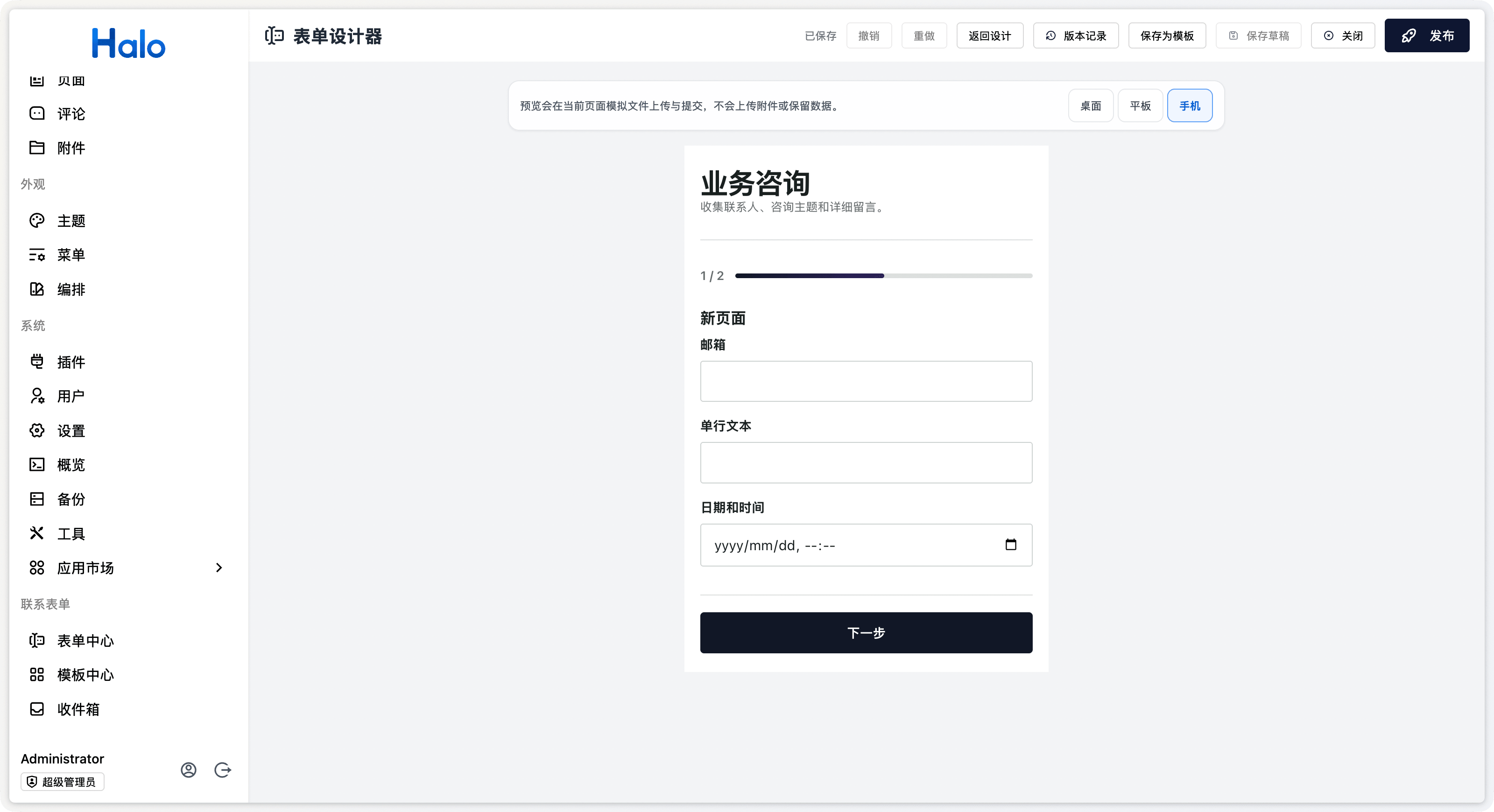The width and height of the screenshot is (1494, 812).
Task: Open the 模板中心 grid icon
Action: tap(36, 675)
